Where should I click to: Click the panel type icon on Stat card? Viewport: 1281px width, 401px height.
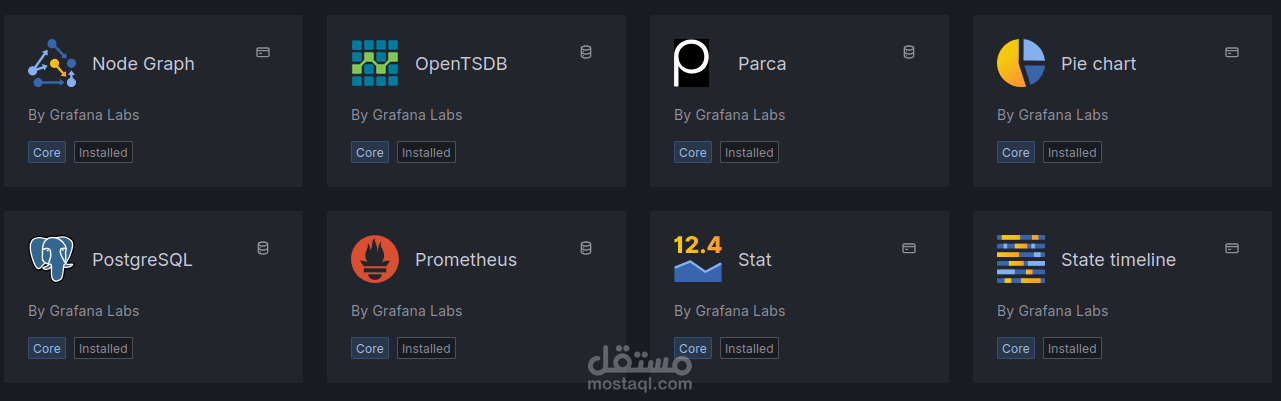tap(909, 248)
